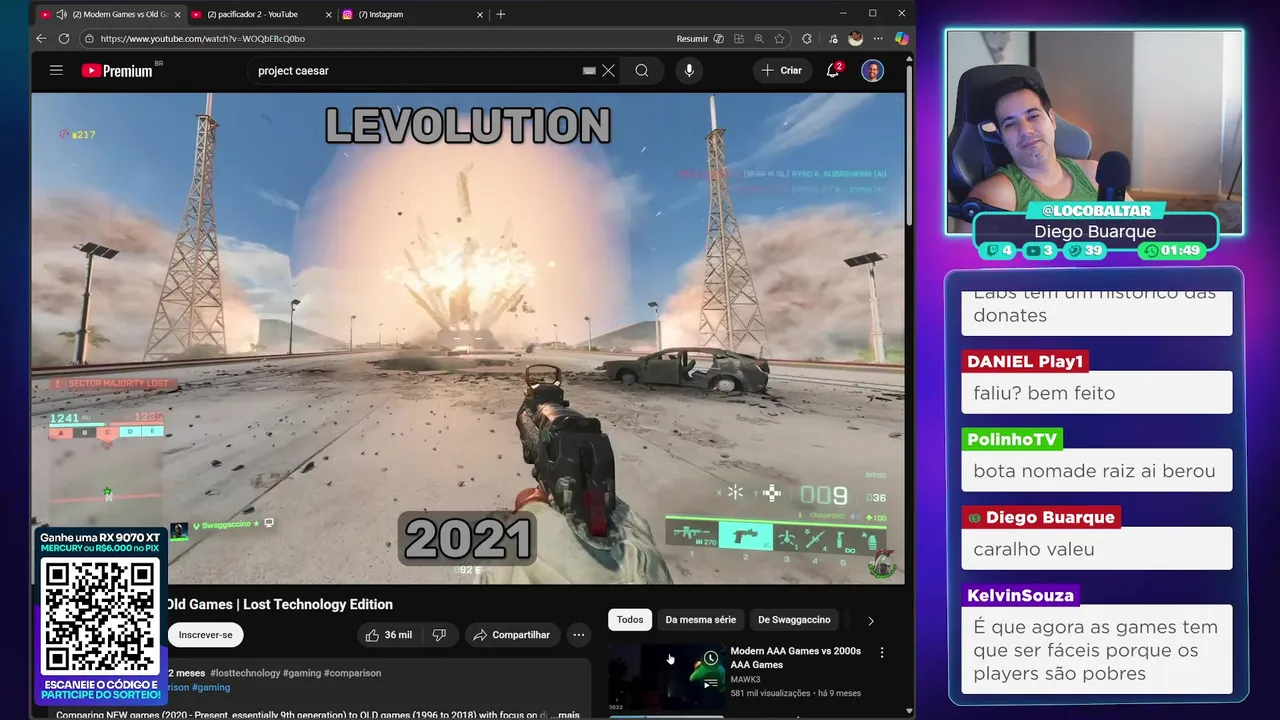The height and width of the screenshot is (720, 1280).
Task: Show next filter chips with right chevron
Action: [870, 621]
